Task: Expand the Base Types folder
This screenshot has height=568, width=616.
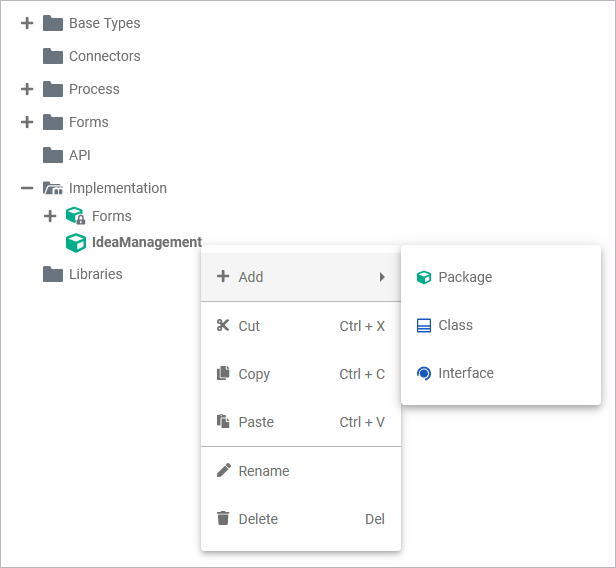Action: point(27,23)
